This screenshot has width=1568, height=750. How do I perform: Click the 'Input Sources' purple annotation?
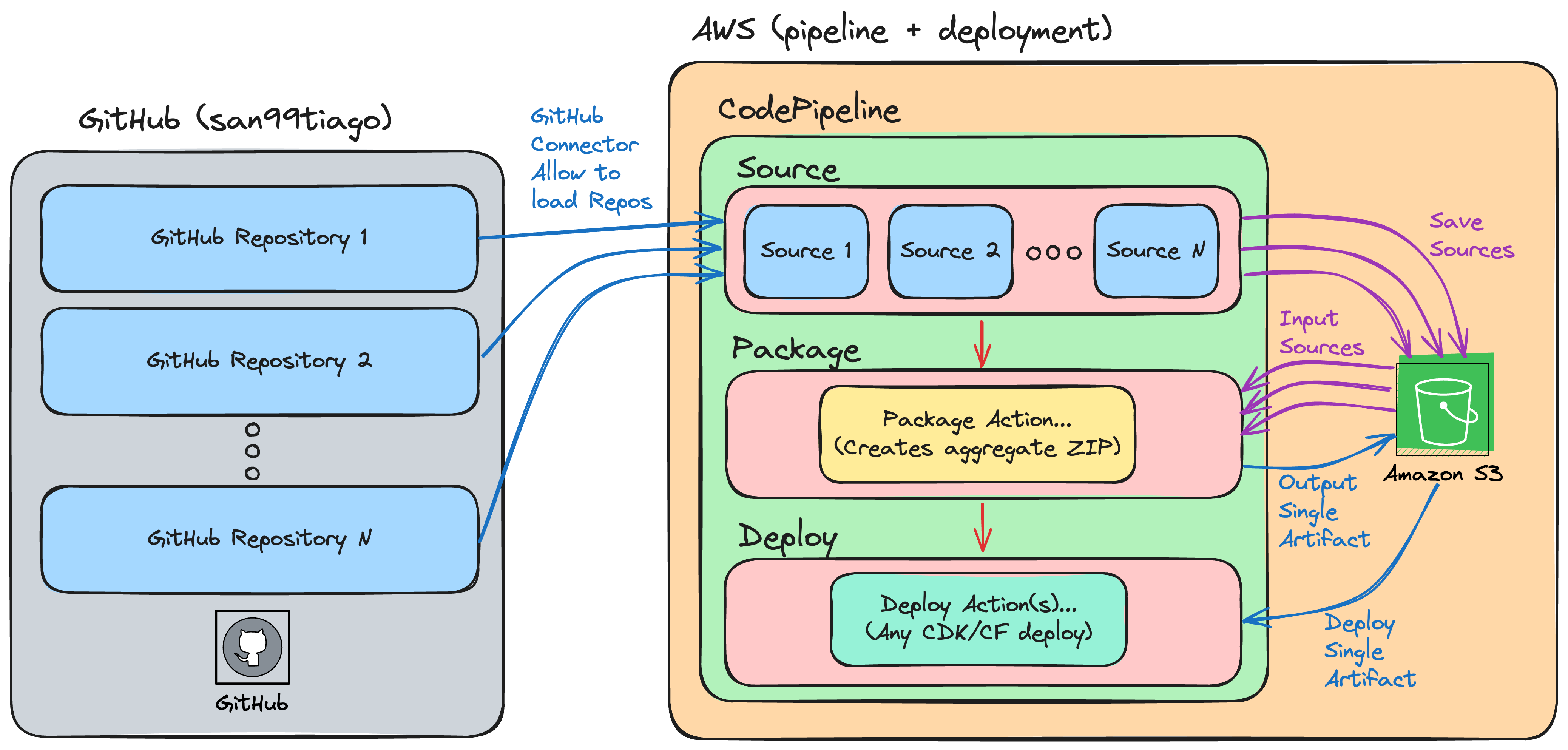(1321, 333)
